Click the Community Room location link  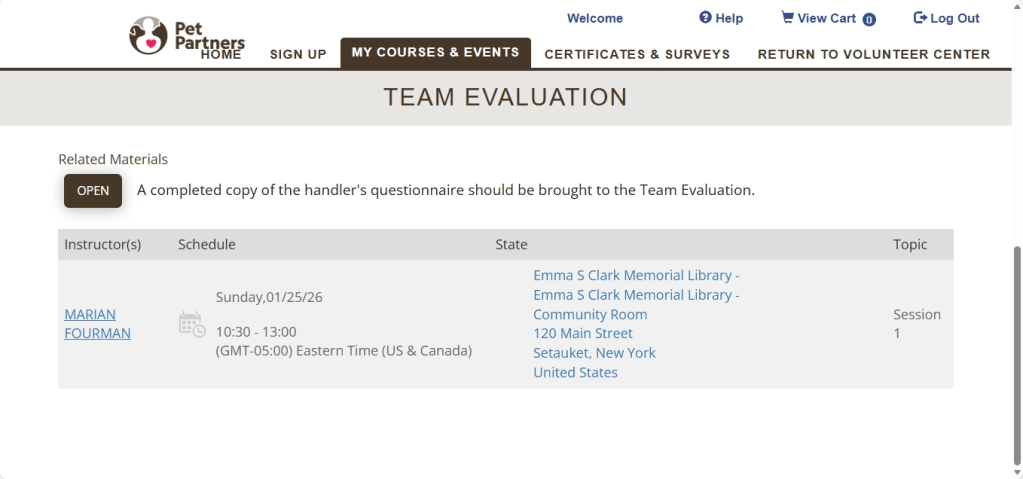[590, 314]
